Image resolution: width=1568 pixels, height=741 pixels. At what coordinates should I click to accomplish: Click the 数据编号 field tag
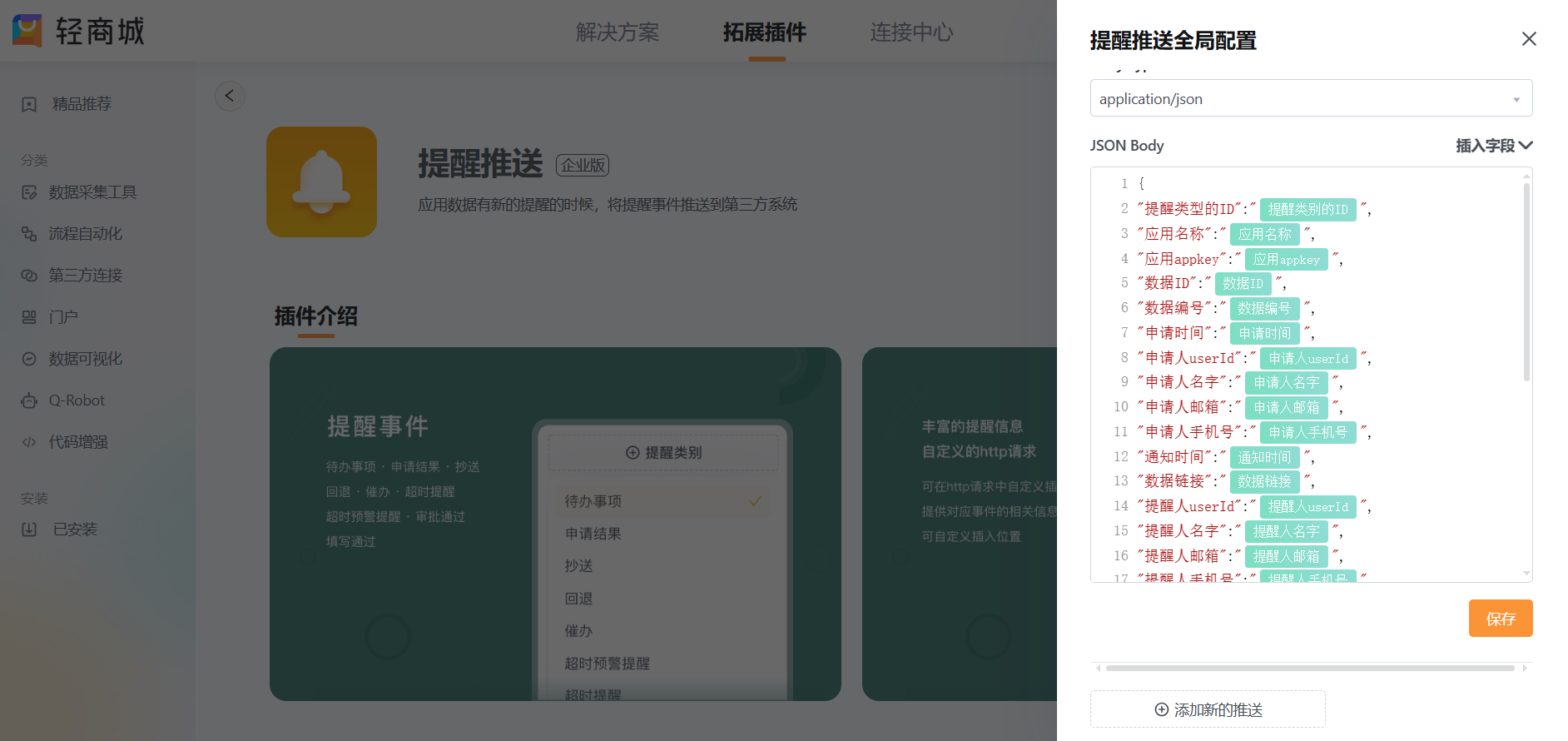pos(1264,308)
